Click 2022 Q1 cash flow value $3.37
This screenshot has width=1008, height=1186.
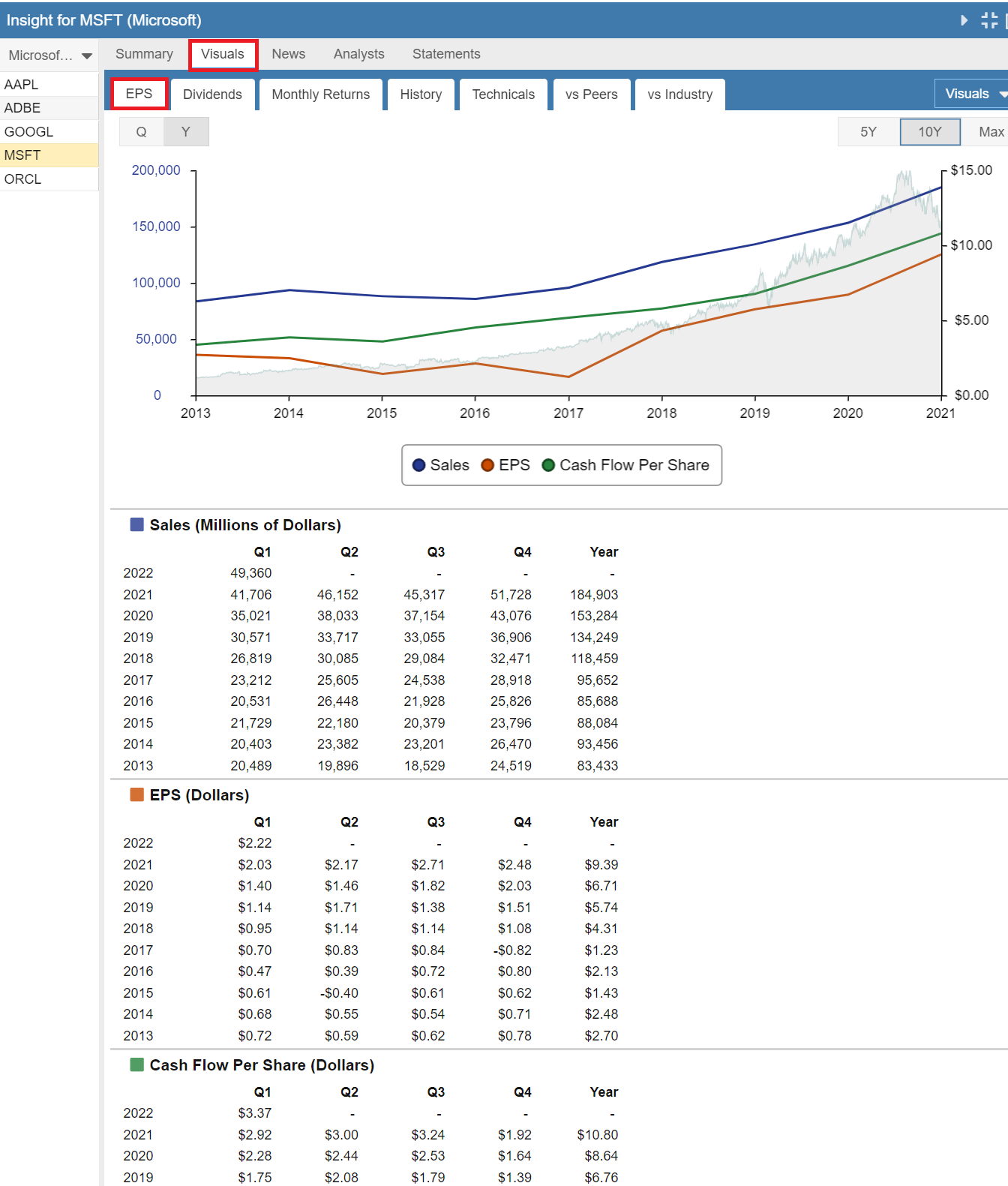click(x=255, y=1113)
